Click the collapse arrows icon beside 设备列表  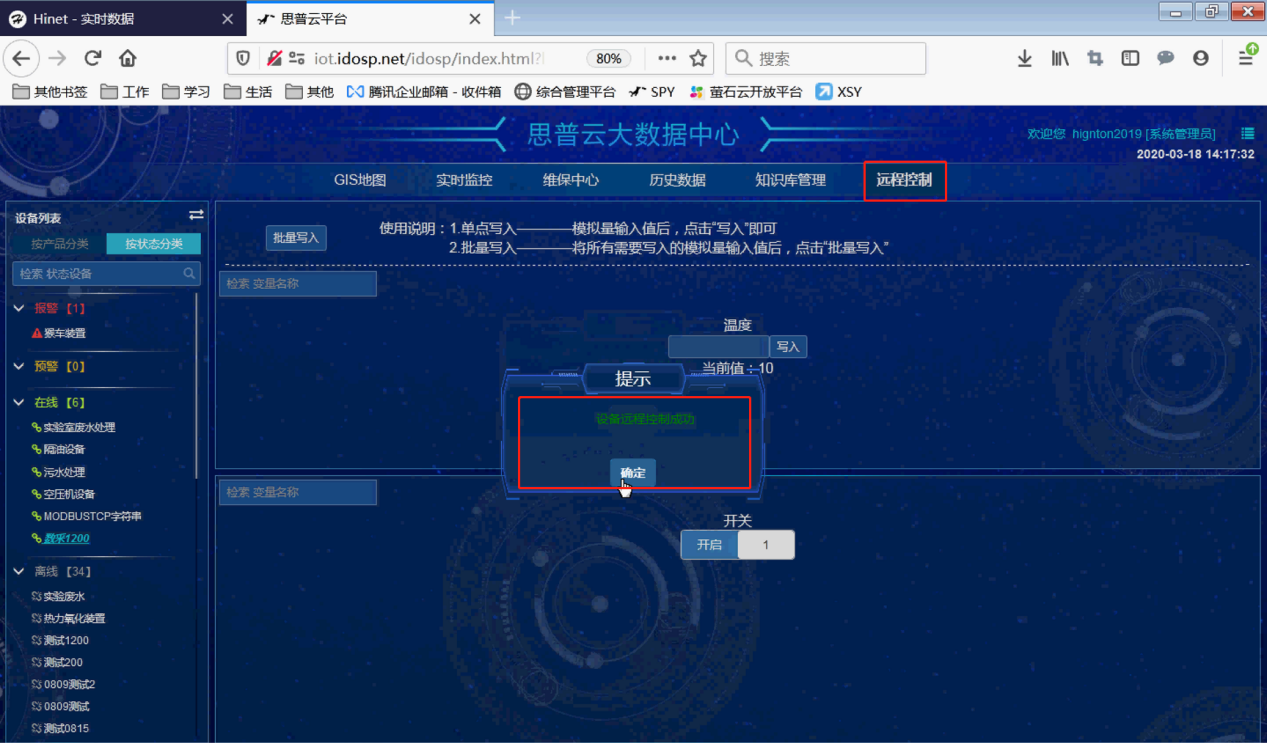(196, 214)
